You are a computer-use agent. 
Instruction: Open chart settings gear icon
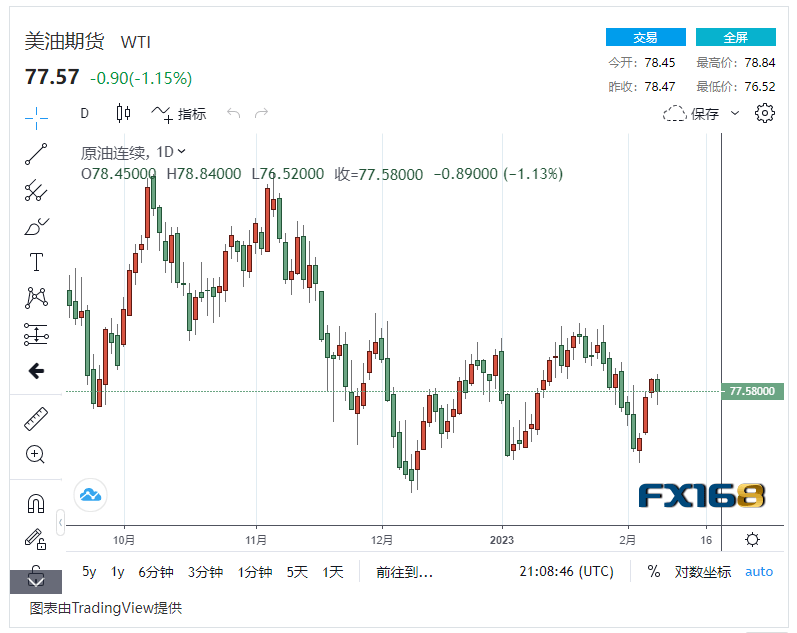[765, 113]
